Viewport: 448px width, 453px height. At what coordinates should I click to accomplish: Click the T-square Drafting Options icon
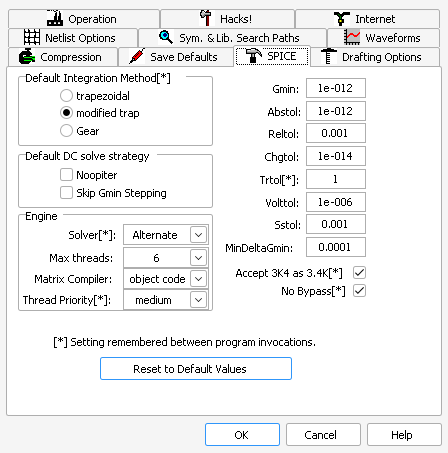click(x=329, y=56)
